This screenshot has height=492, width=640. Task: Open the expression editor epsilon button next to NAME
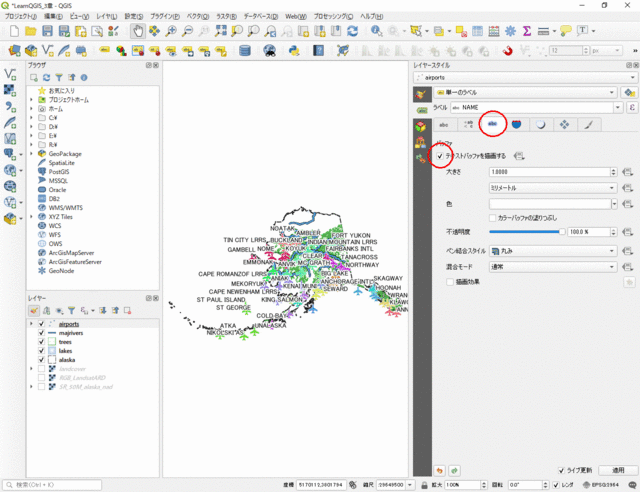(x=632, y=107)
